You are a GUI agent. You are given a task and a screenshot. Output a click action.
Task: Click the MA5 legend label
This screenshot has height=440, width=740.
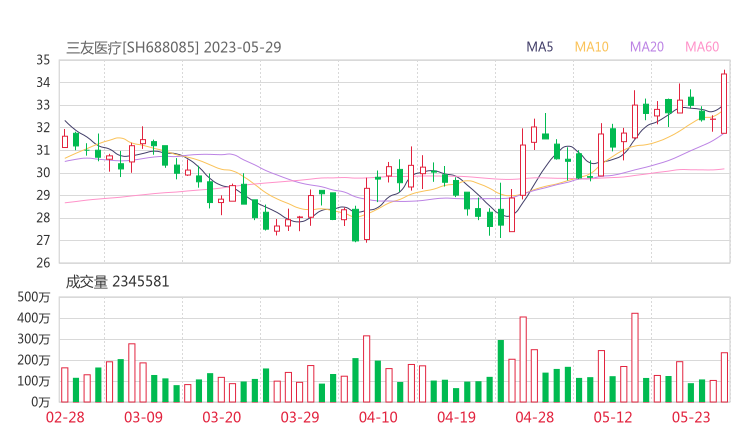click(539, 47)
